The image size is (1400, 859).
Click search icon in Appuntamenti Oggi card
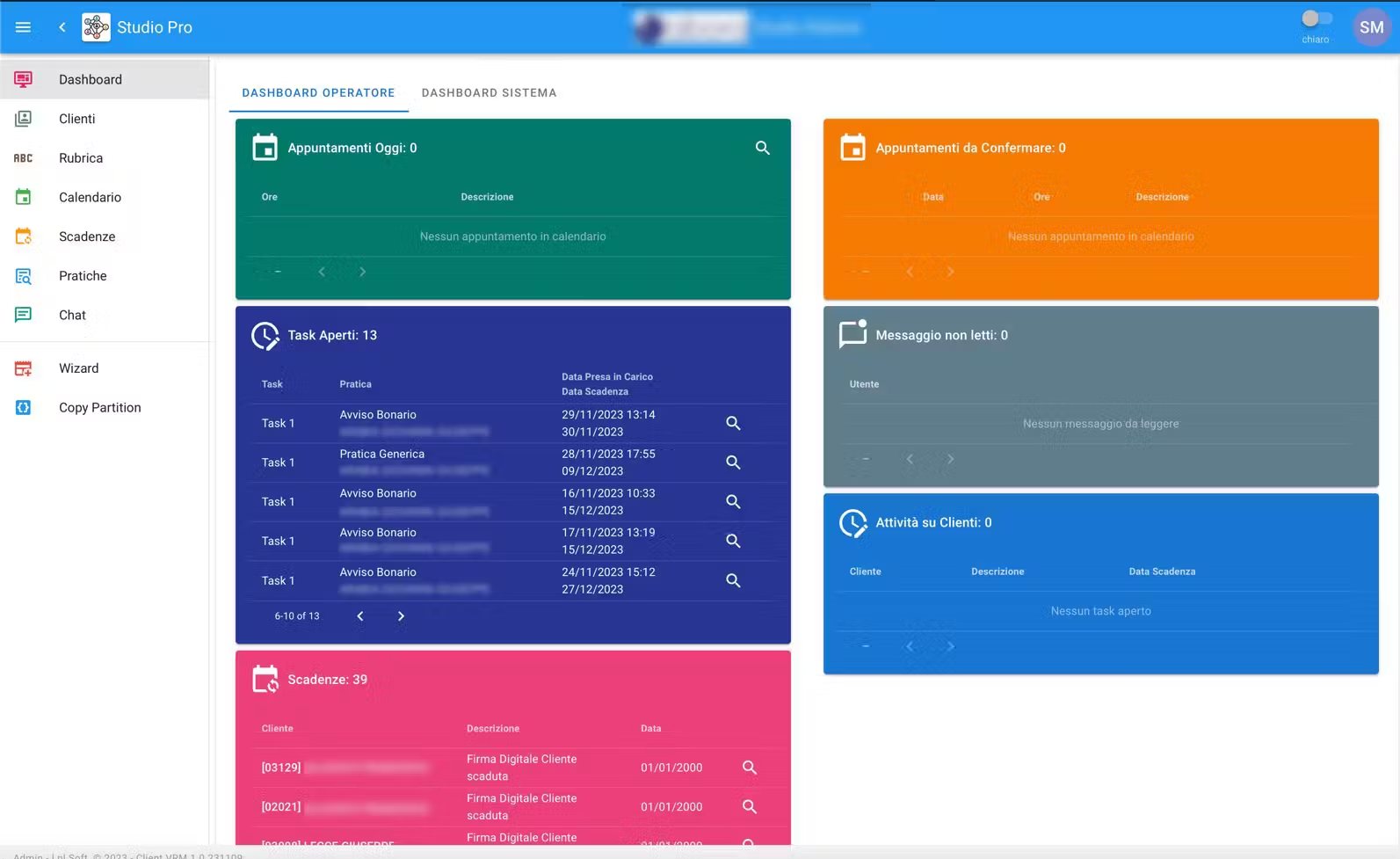click(763, 148)
